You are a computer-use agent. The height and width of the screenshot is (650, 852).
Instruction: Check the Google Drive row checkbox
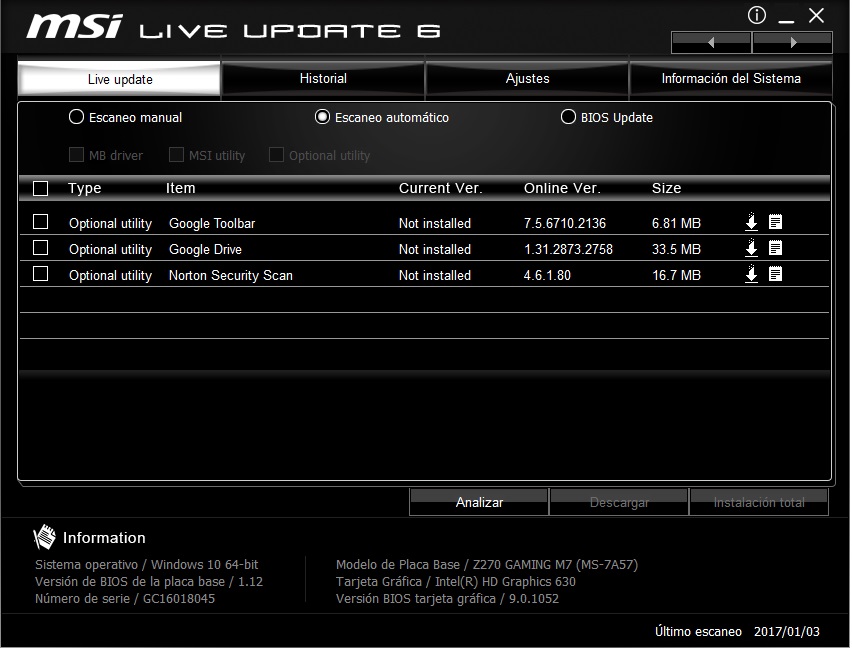40,248
